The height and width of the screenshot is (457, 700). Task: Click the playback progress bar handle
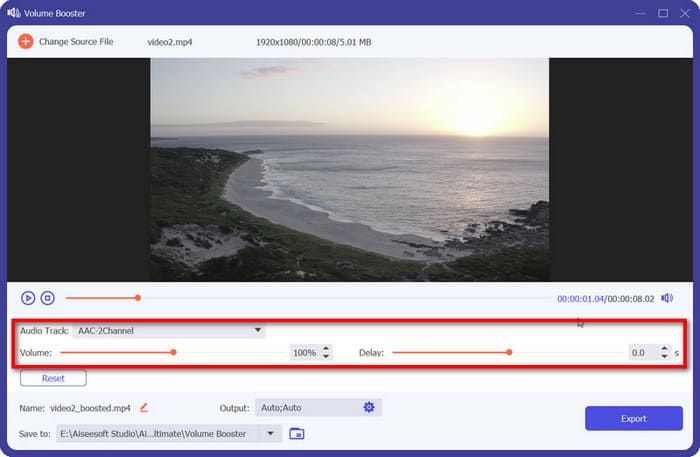pos(138,297)
